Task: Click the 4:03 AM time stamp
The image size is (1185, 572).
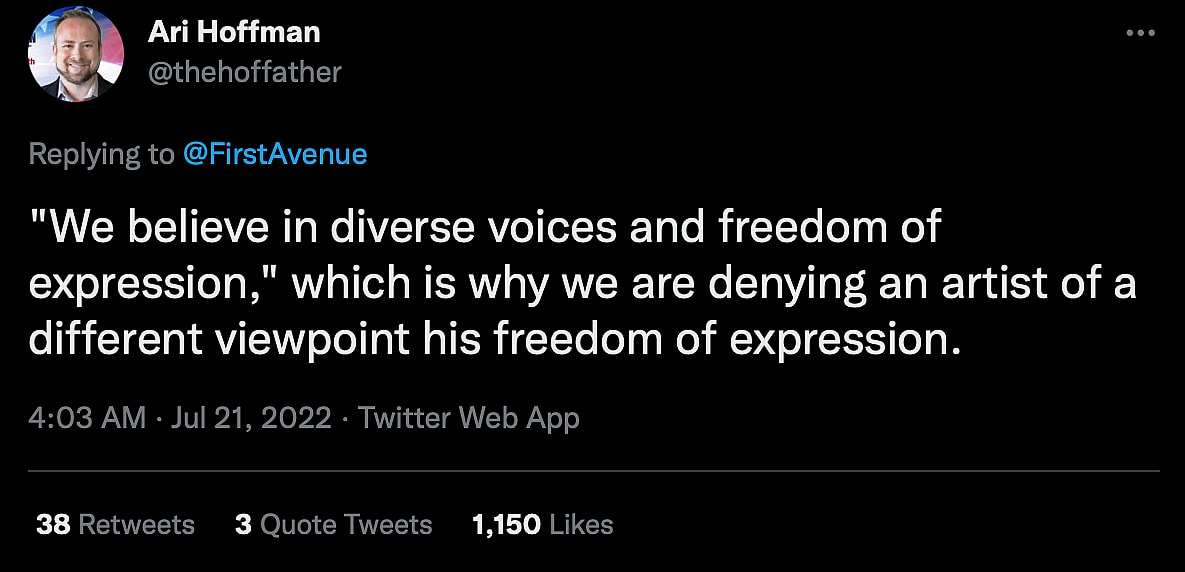Action: pyautogui.click(x=87, y=417)
